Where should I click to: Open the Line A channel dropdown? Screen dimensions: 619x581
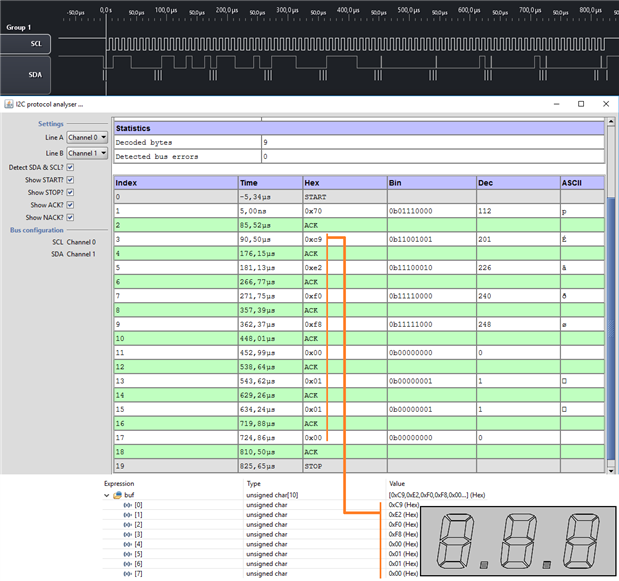click(x=87, y=137)
